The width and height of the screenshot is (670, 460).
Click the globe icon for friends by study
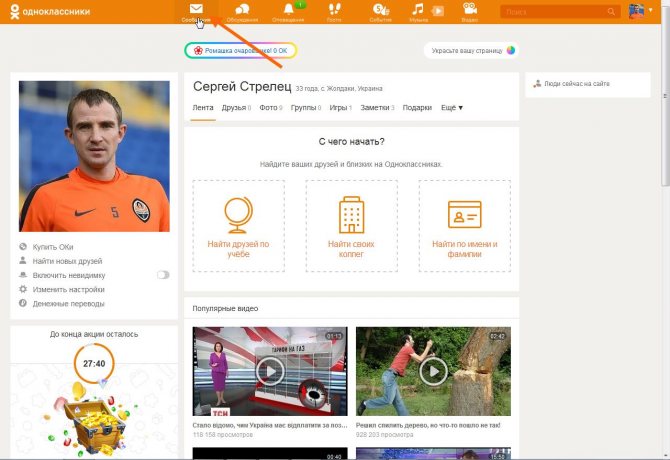click(x=238, y=215)
